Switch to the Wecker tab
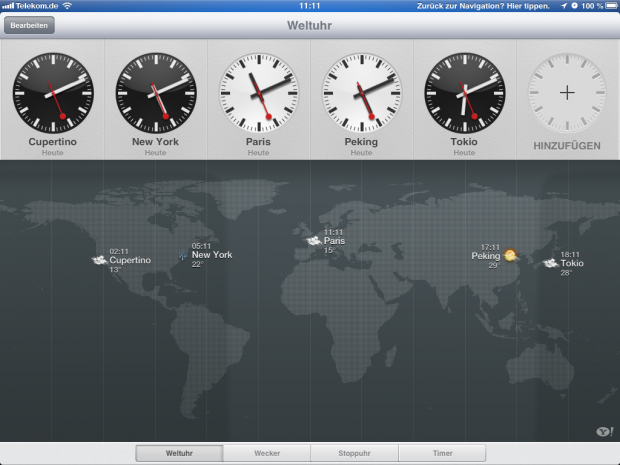The image size is (620, 465). [x=267, y=453]
